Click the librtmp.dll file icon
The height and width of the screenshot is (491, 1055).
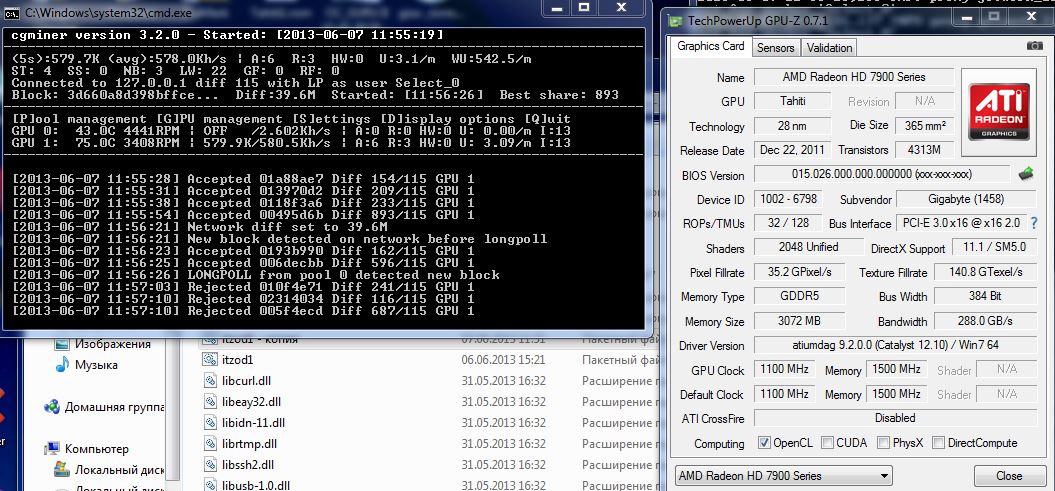210,444
